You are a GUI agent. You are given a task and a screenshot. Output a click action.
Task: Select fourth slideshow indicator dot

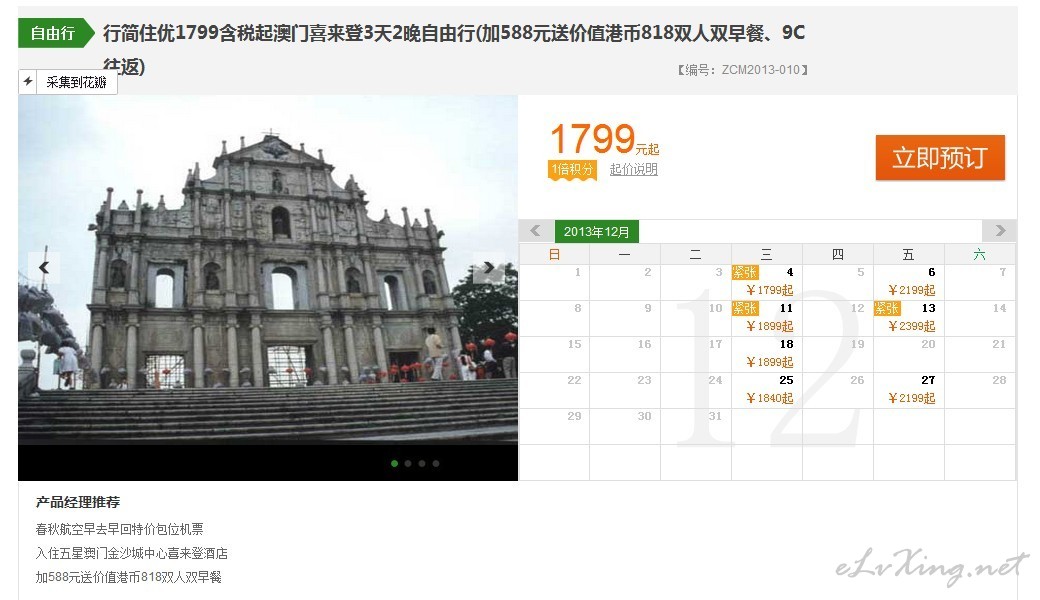[436, 463]
